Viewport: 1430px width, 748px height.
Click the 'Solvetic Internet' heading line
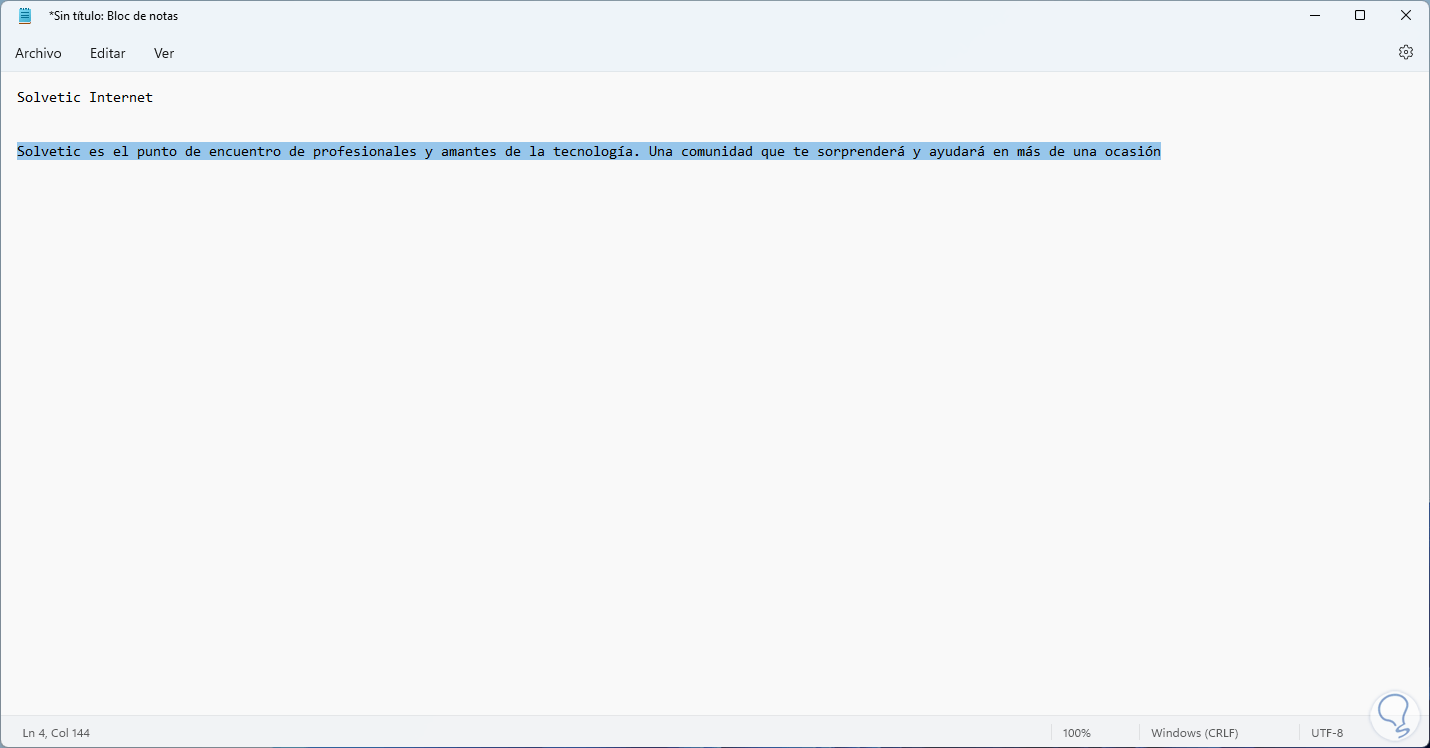[85, 97]
